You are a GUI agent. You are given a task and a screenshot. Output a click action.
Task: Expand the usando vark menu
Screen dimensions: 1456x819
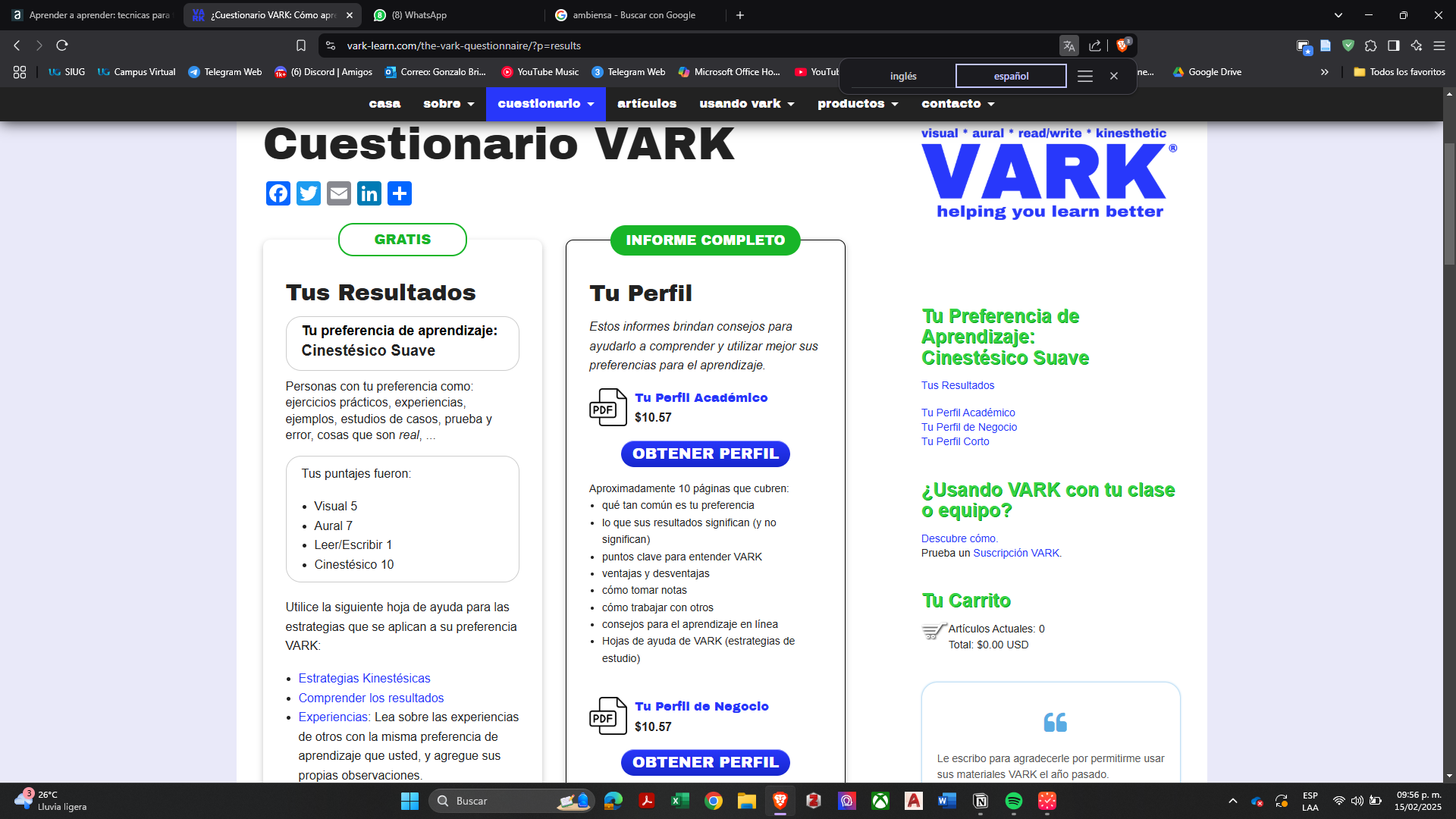[x=747, y=104]
